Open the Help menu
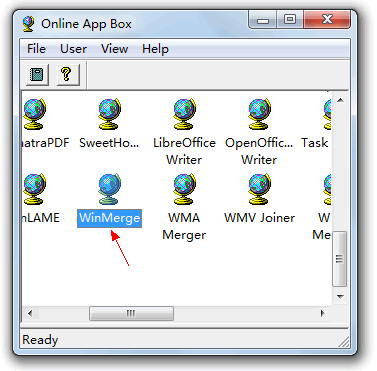This screenshot has height=371, width=377. pyautogui.click(x=155, y=49)
